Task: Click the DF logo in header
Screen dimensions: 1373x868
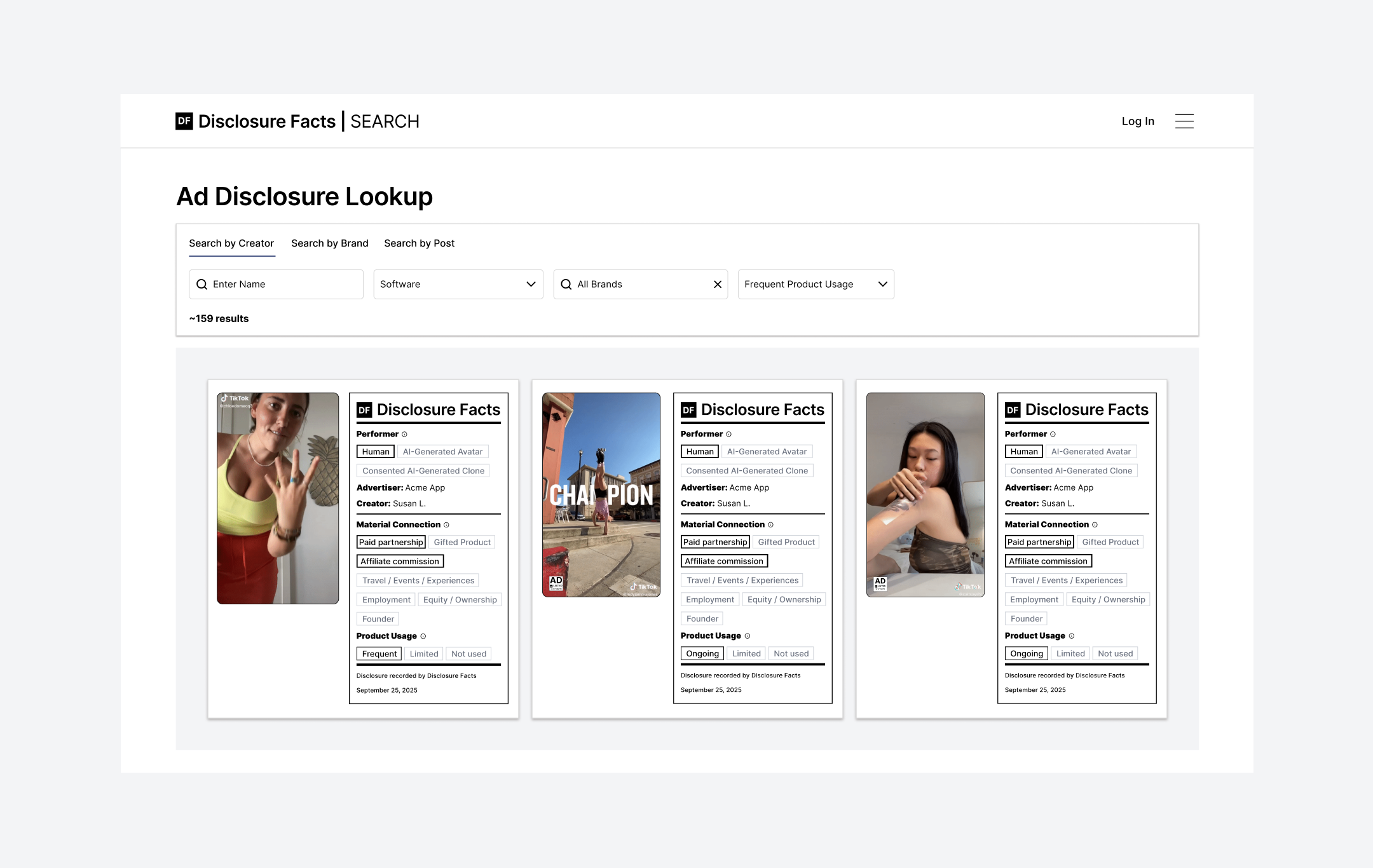Action: coord(184,121)
